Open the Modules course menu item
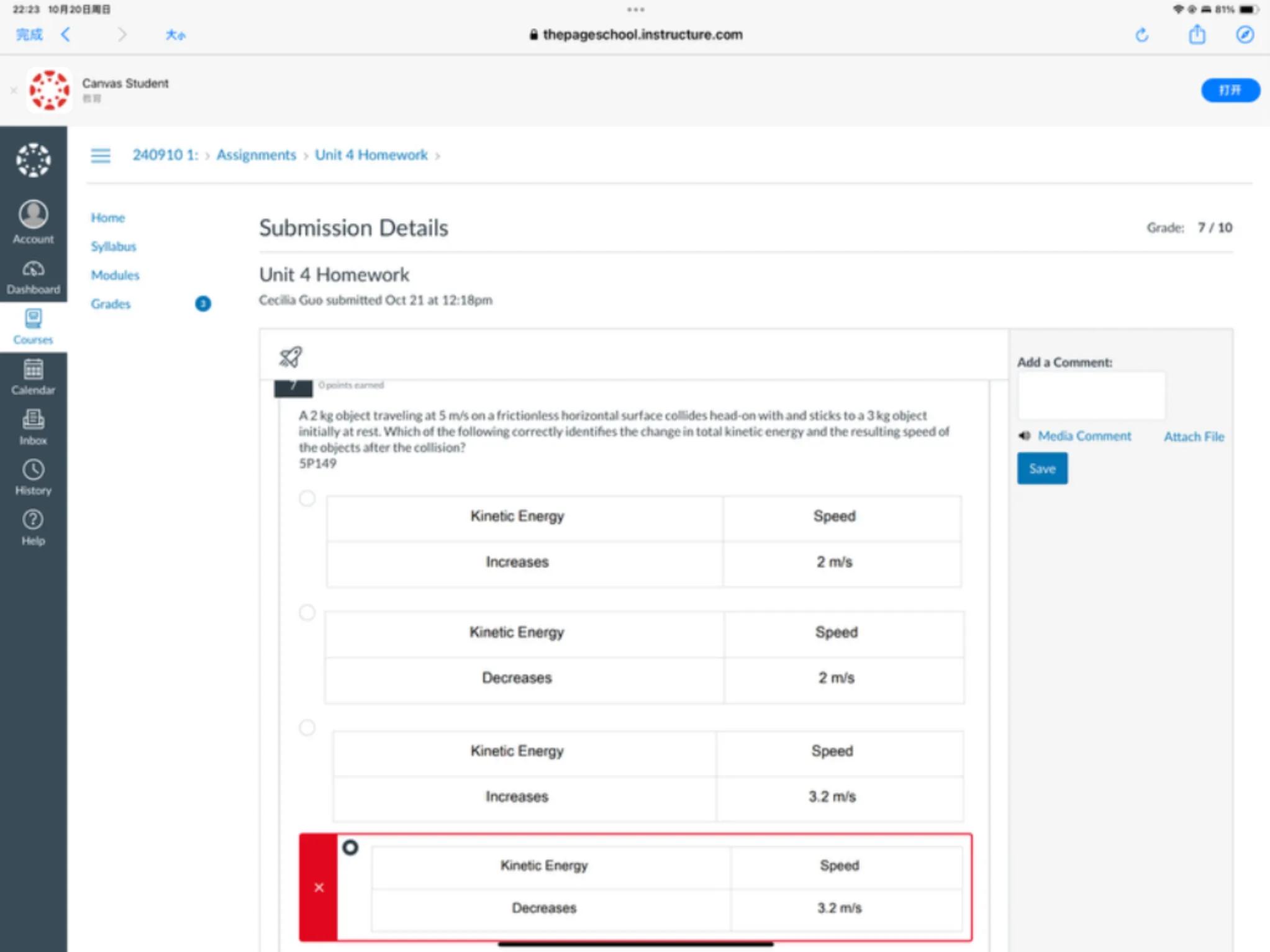Image resolution: width=1270 pixels, height=952 pixels. pos(115,275)
